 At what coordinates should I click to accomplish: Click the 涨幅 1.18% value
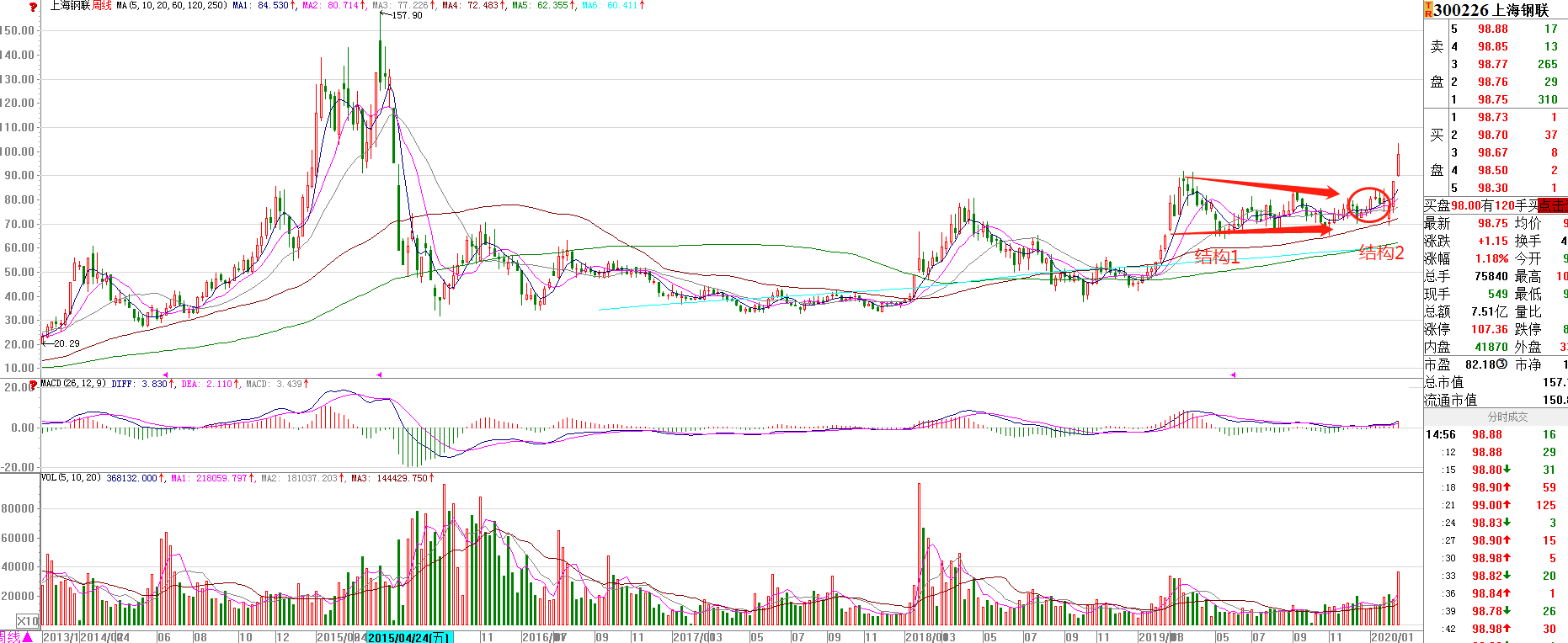pyautogui.click(x=1492, y=258)
